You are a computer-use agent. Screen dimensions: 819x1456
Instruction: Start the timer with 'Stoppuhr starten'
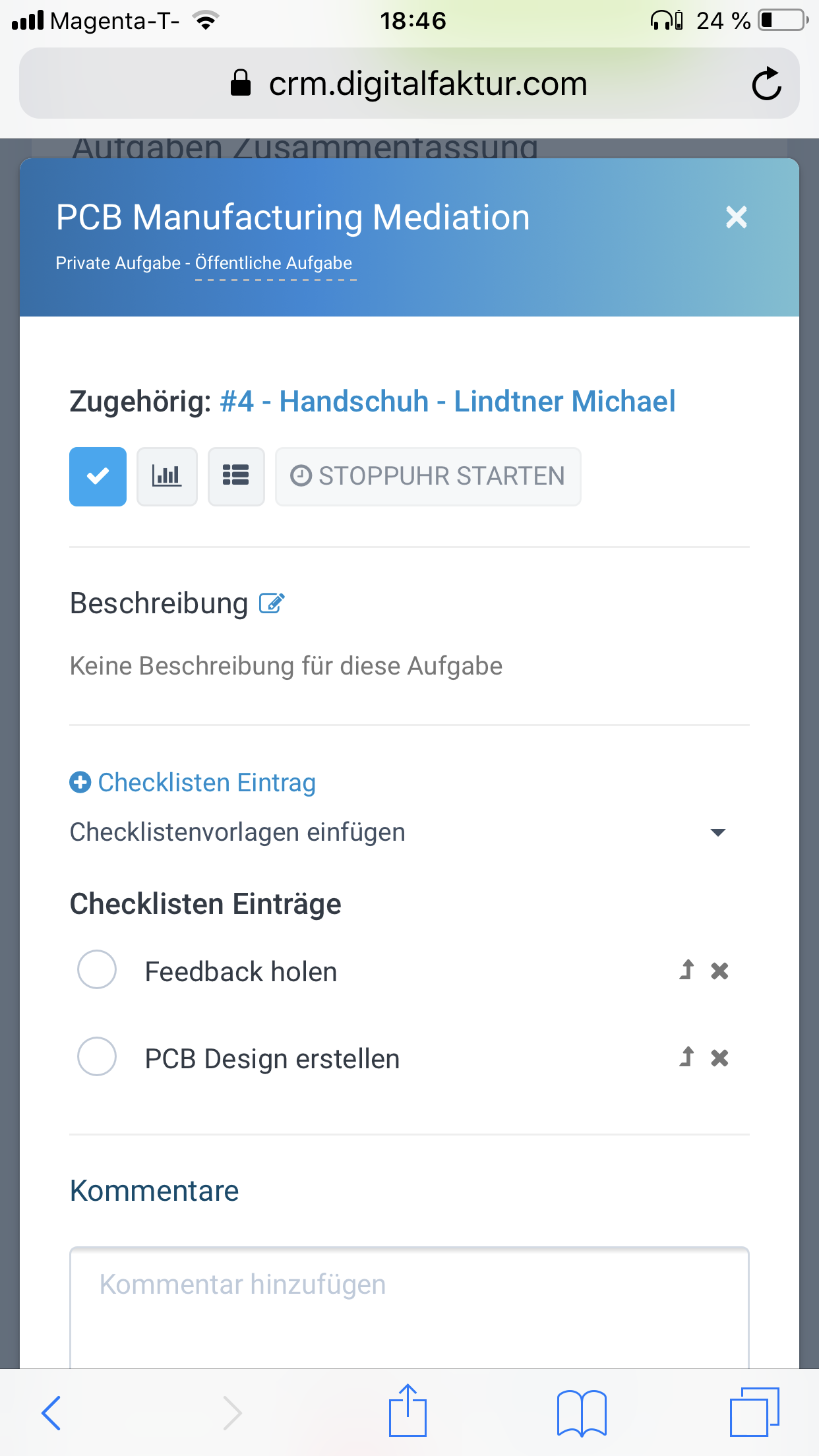point(428,476)
